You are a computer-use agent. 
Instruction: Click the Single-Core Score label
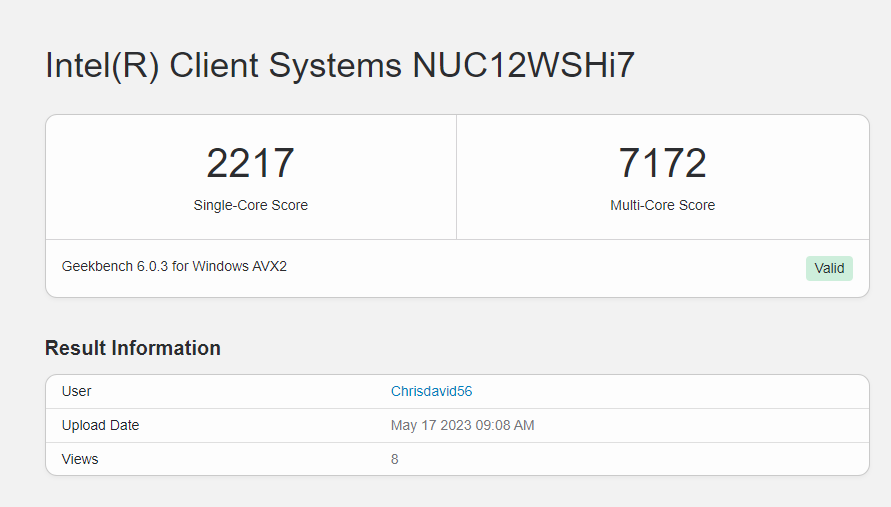click(250, 205)
